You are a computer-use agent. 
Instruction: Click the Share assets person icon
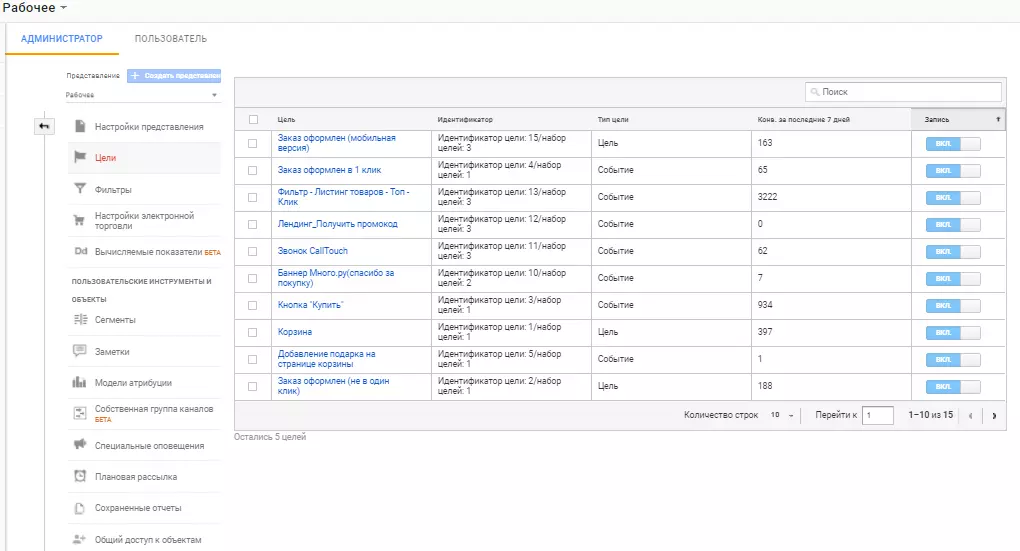(x=79, y=539)
